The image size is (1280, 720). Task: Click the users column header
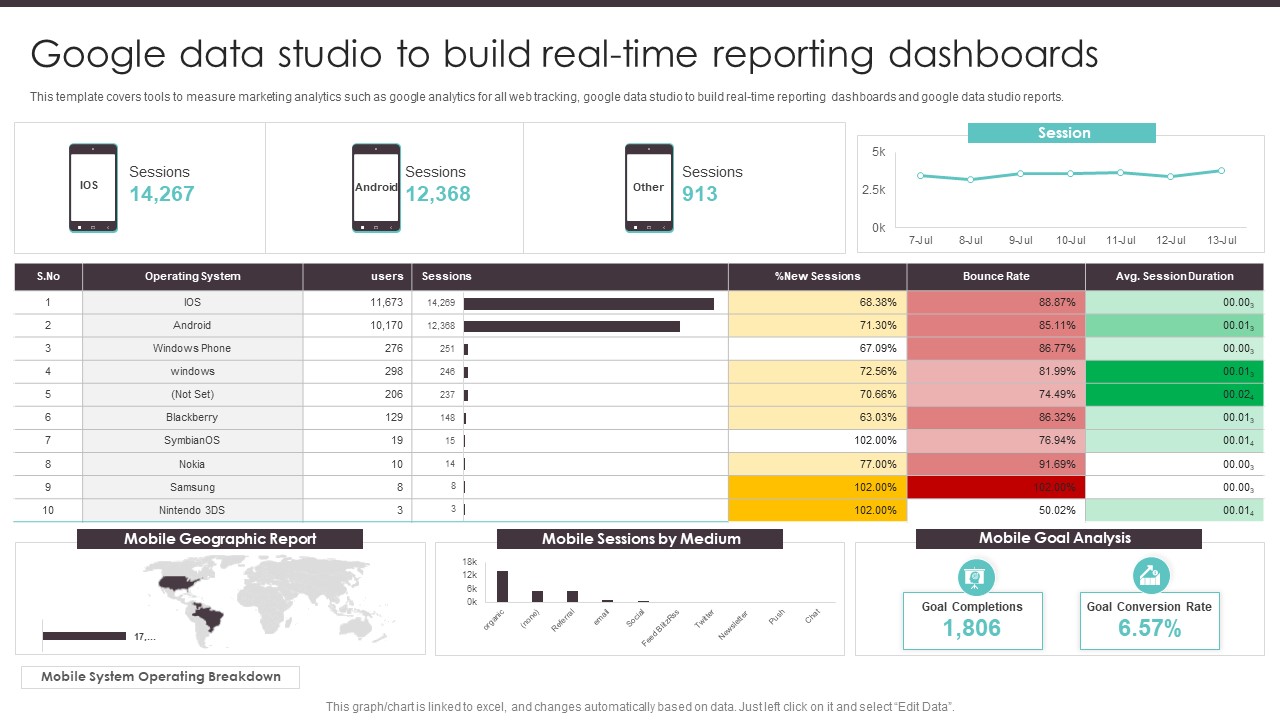point(357,277)
